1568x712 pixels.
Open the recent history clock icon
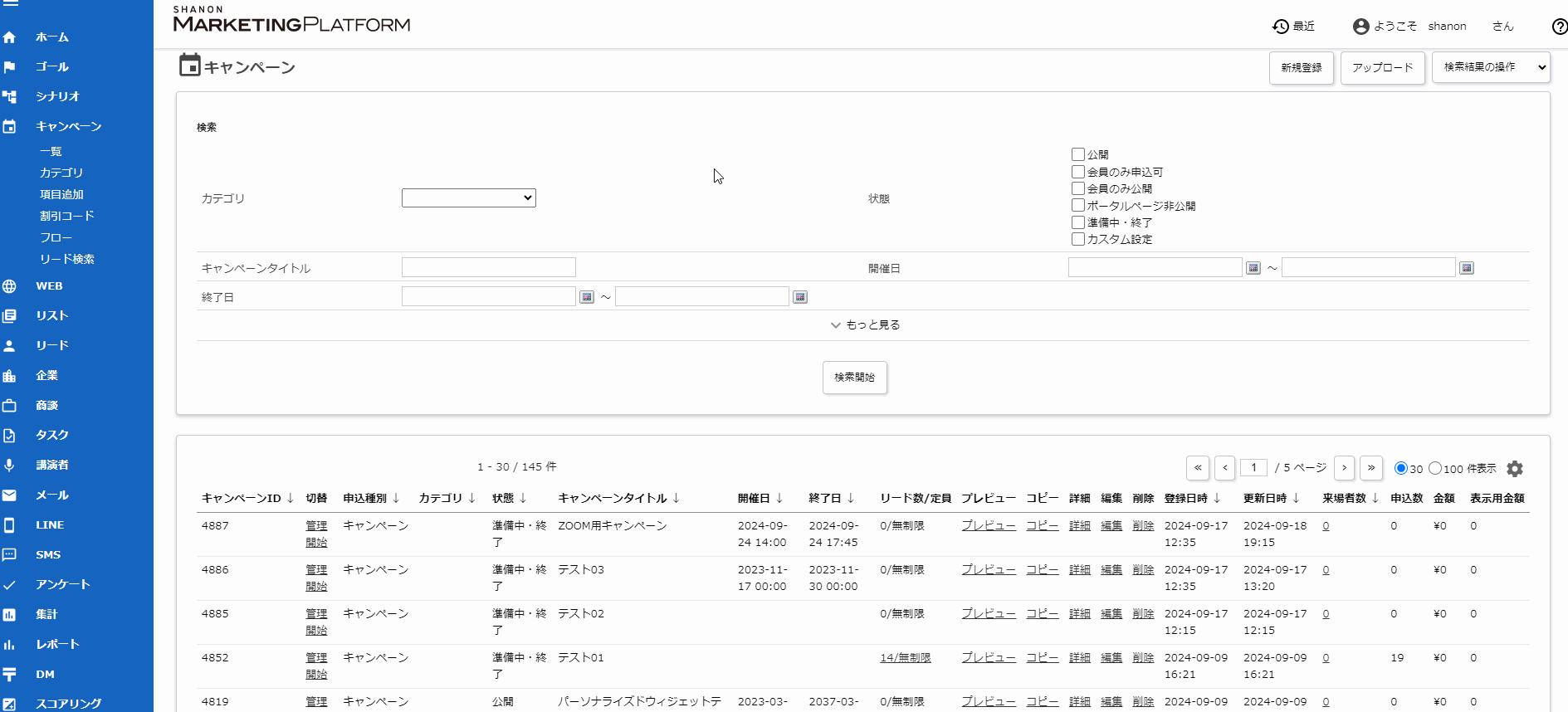pos(1281,27)
